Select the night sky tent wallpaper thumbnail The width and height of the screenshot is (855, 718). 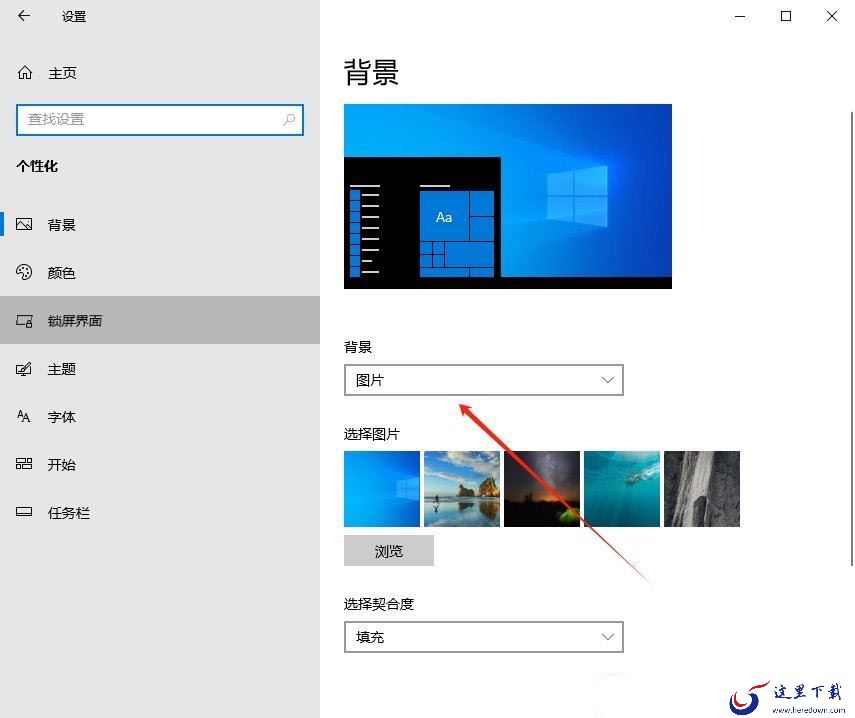tap(542, 488)
